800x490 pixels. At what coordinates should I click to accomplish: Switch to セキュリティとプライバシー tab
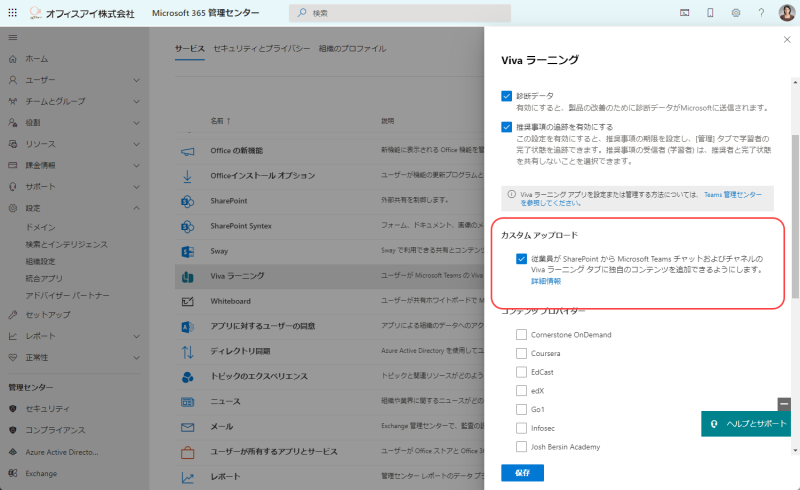(262, 48)
